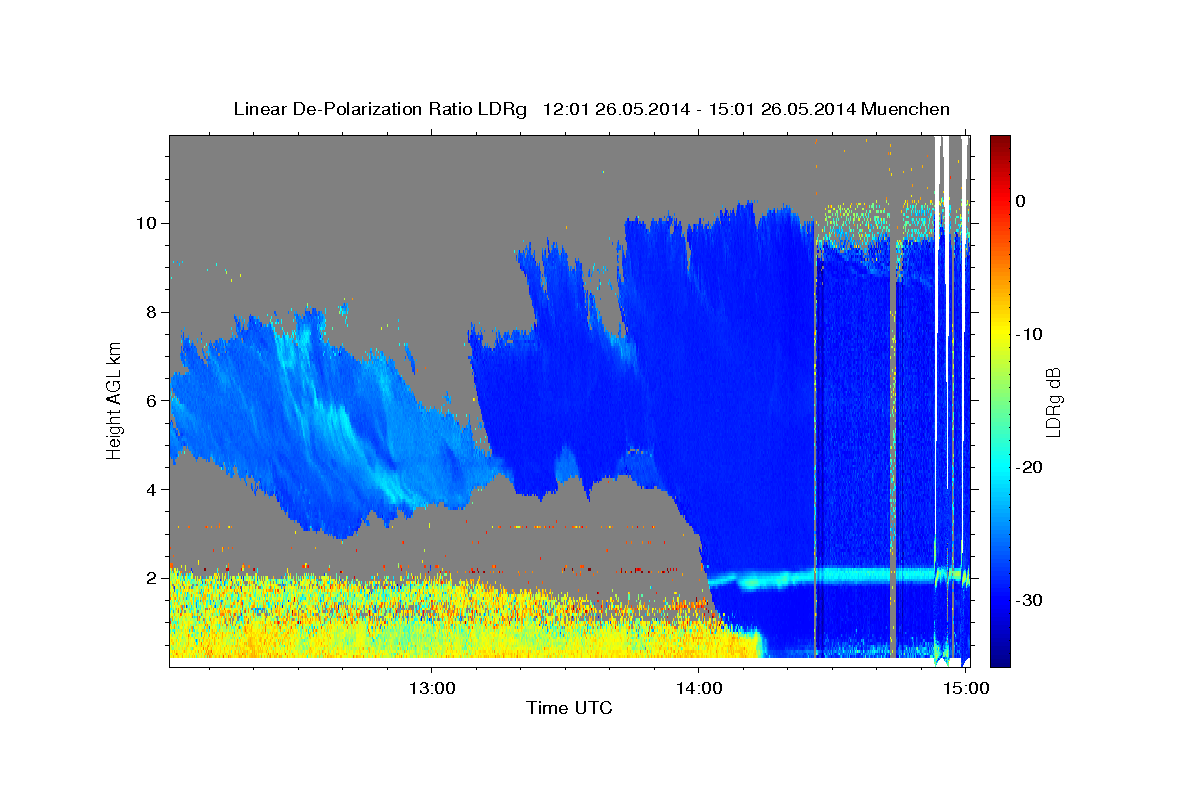This screenshot has width=1200, height=800.
Task: Click the colorbar tick label -30
Action: [1028, 600]
